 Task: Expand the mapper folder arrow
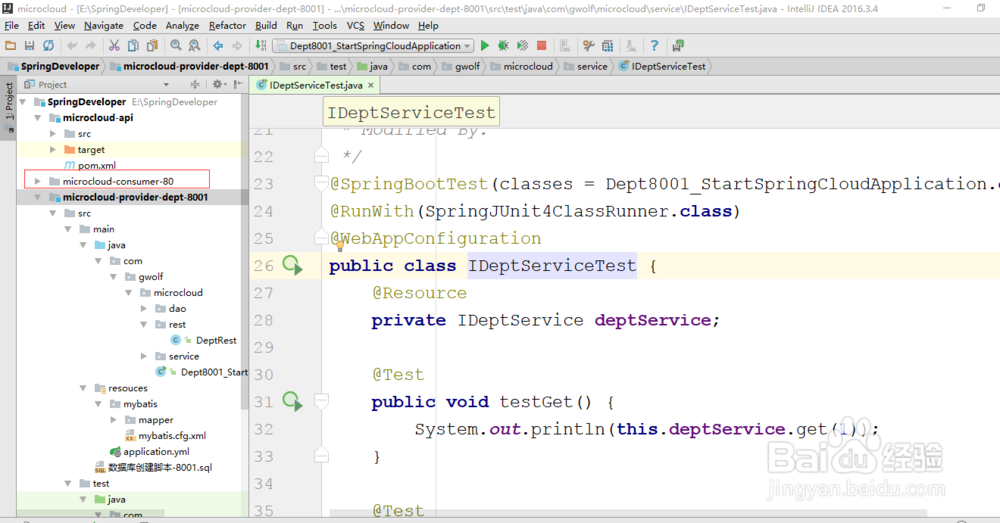(x=114, y=420)
